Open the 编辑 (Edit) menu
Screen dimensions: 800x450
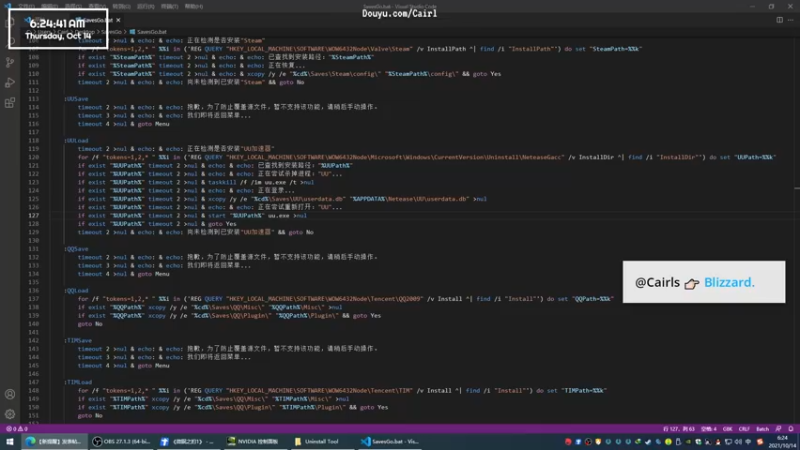(49, 6)
